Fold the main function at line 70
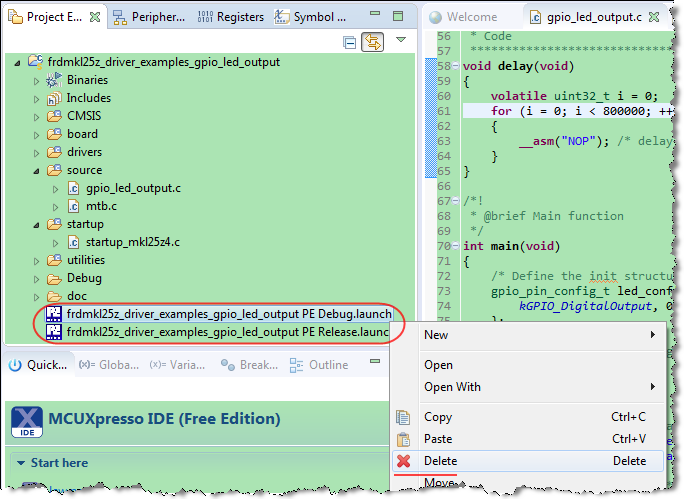This screenshot has height=499, width=684. coord(455,246)
